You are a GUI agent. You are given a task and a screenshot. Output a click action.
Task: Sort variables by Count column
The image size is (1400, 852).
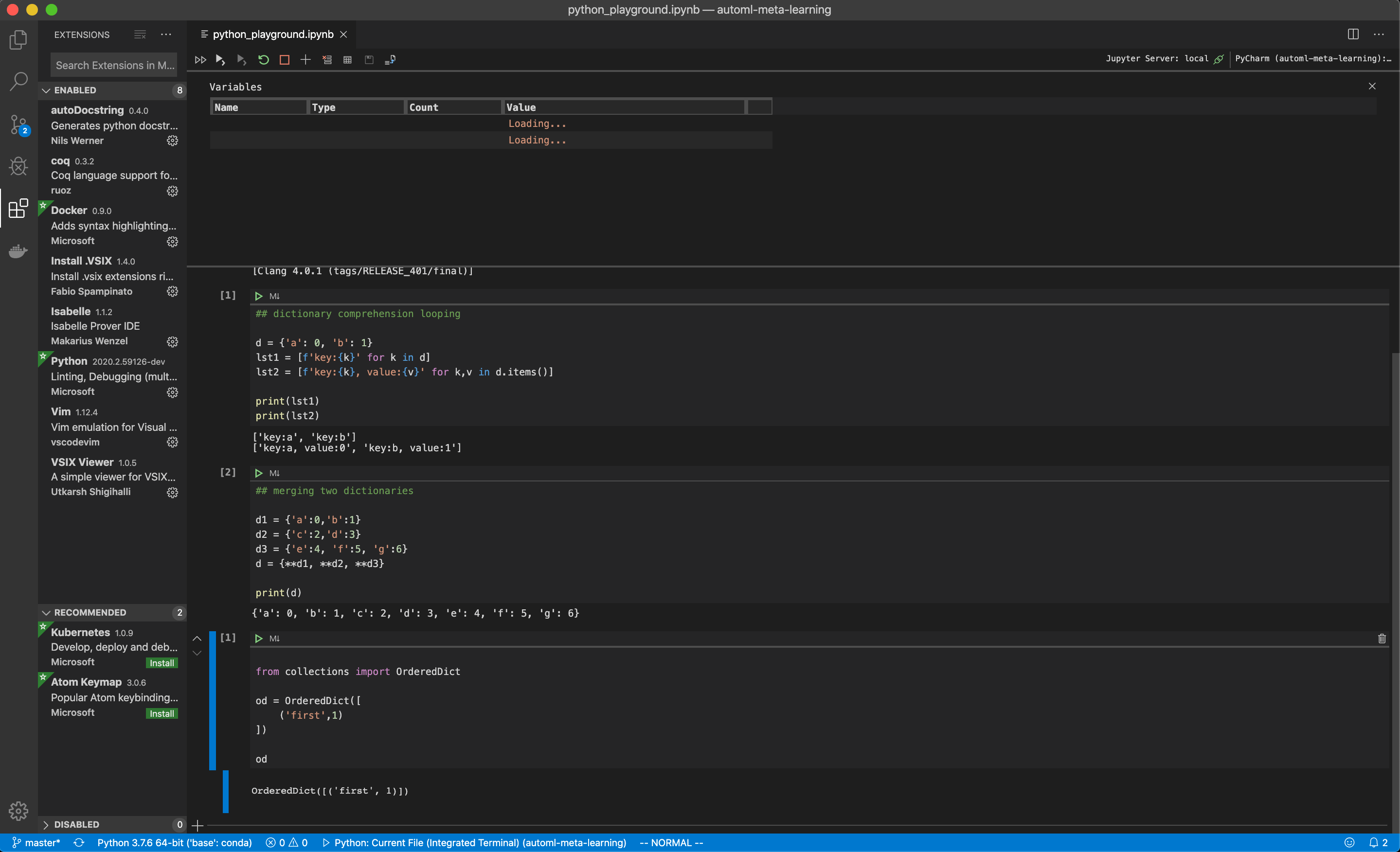453,107
